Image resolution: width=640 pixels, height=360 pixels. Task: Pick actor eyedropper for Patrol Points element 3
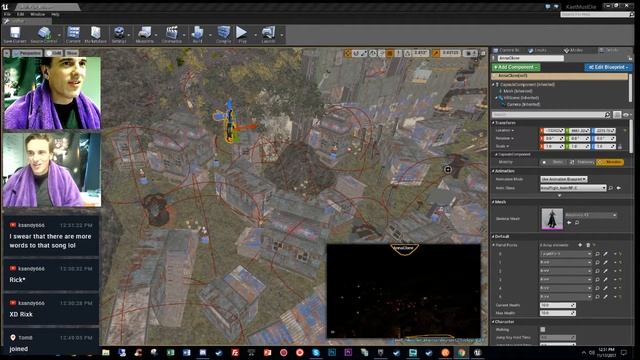(x=605, y=280)
